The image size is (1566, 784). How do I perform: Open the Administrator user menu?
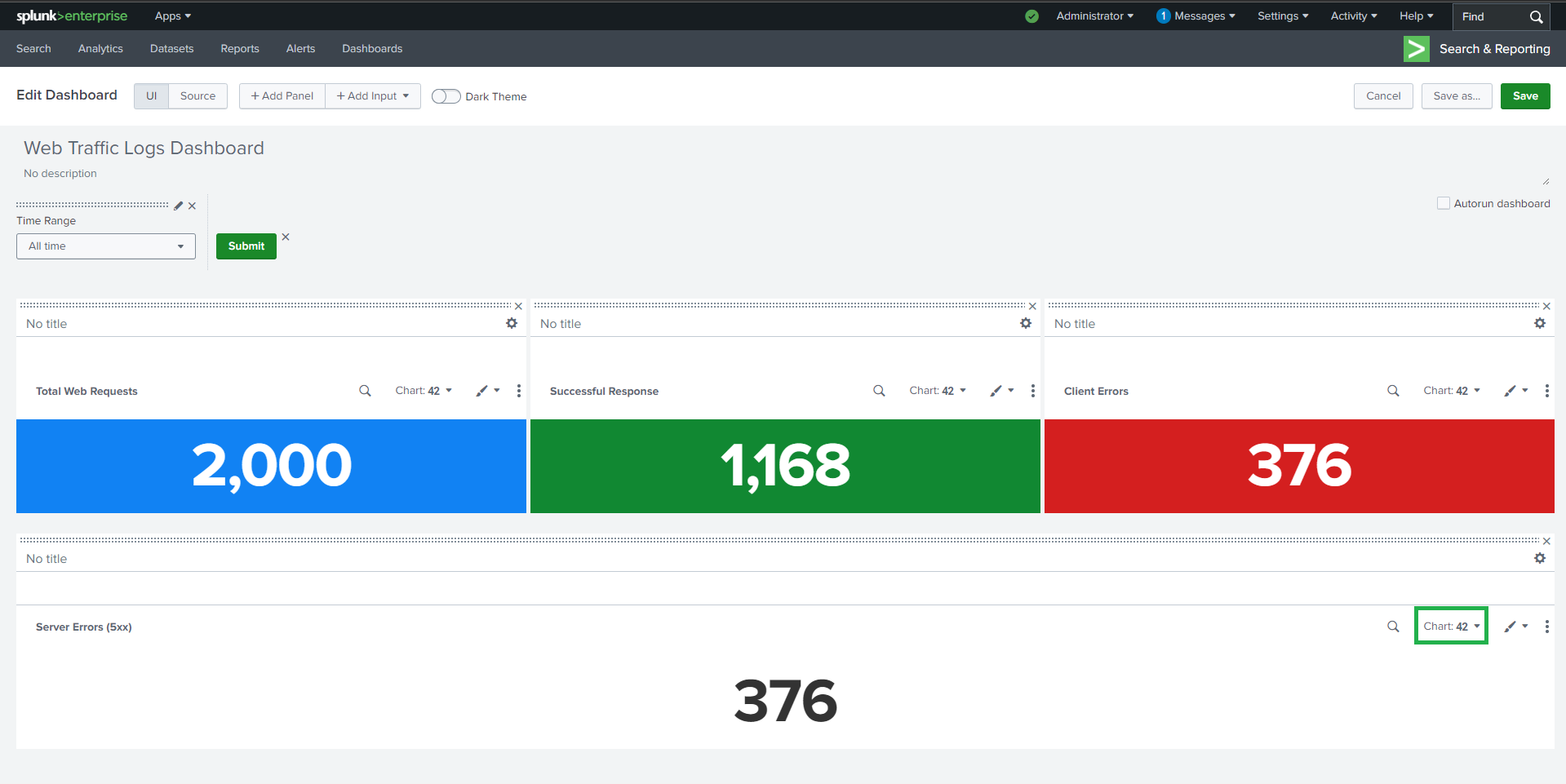point(1095,16)
